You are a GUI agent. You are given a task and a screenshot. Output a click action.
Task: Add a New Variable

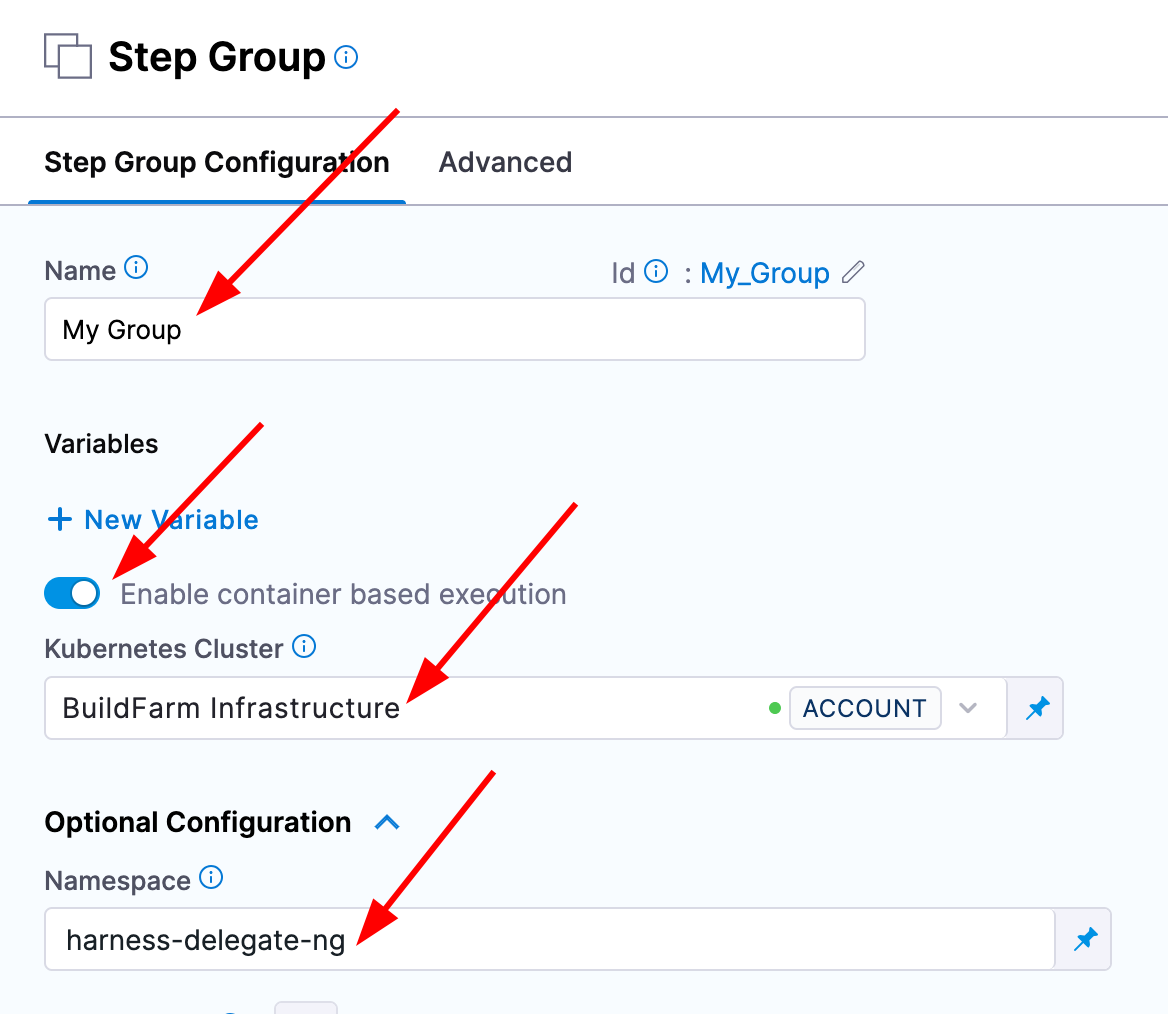pyautogui.click(x=152, y=520)
